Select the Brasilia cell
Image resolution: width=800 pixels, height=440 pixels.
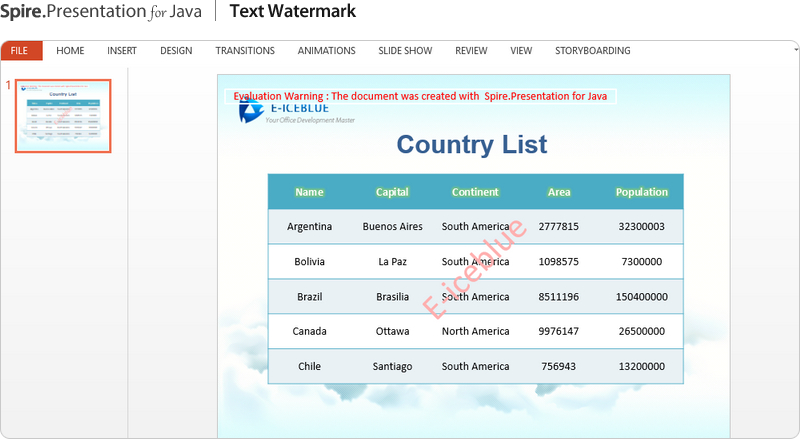coord(392,297)
